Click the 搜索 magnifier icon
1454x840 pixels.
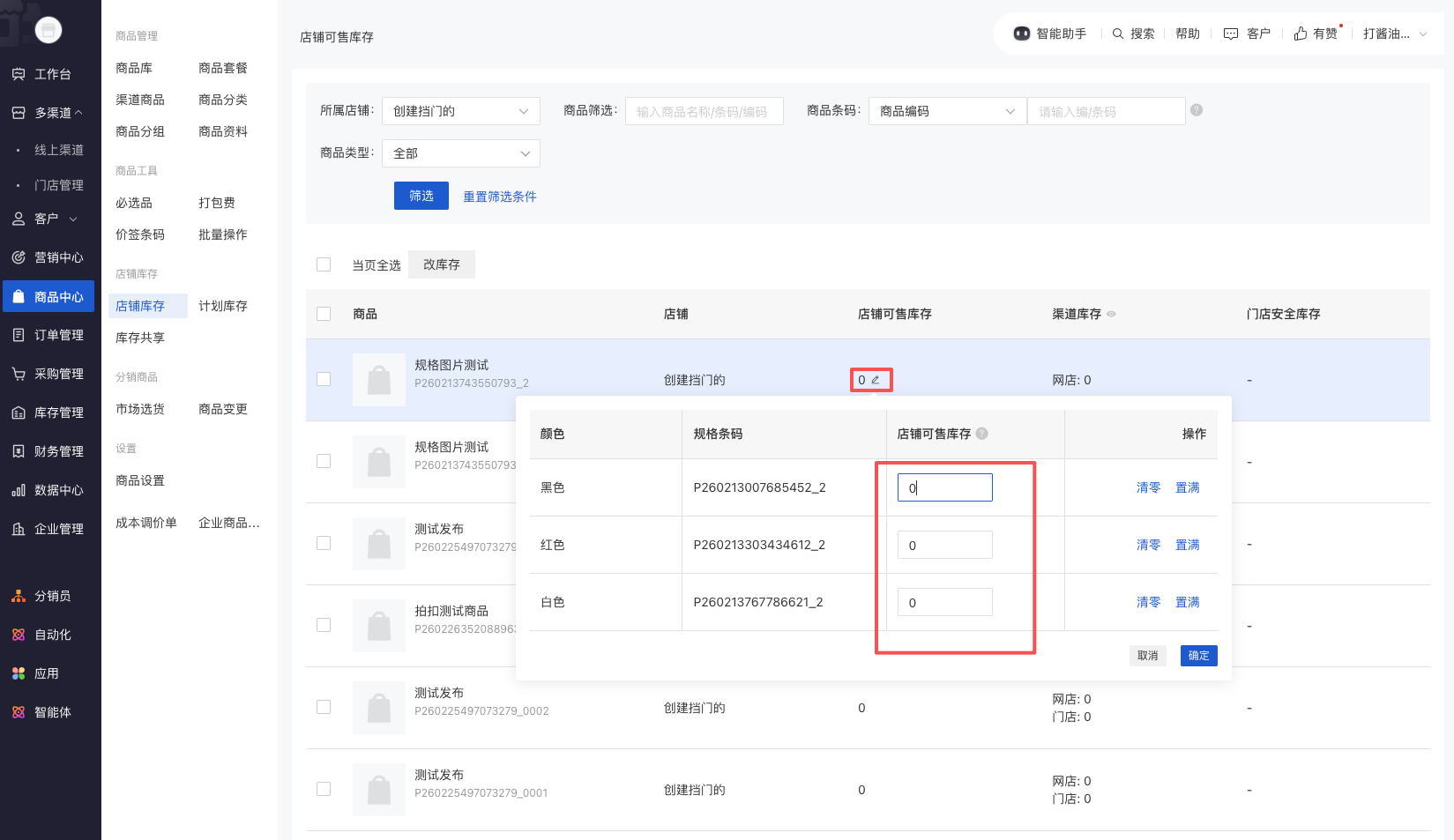tap(1117, 33)
